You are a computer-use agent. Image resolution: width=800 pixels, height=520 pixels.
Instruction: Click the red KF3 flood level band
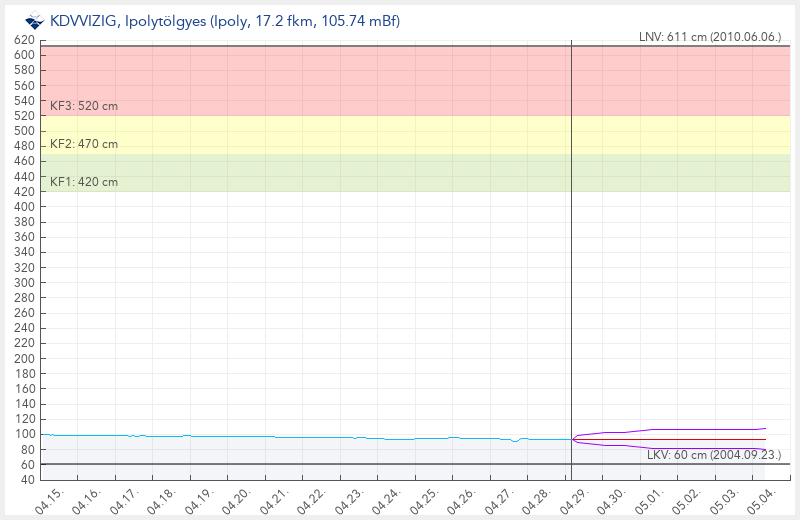(400, 80)
